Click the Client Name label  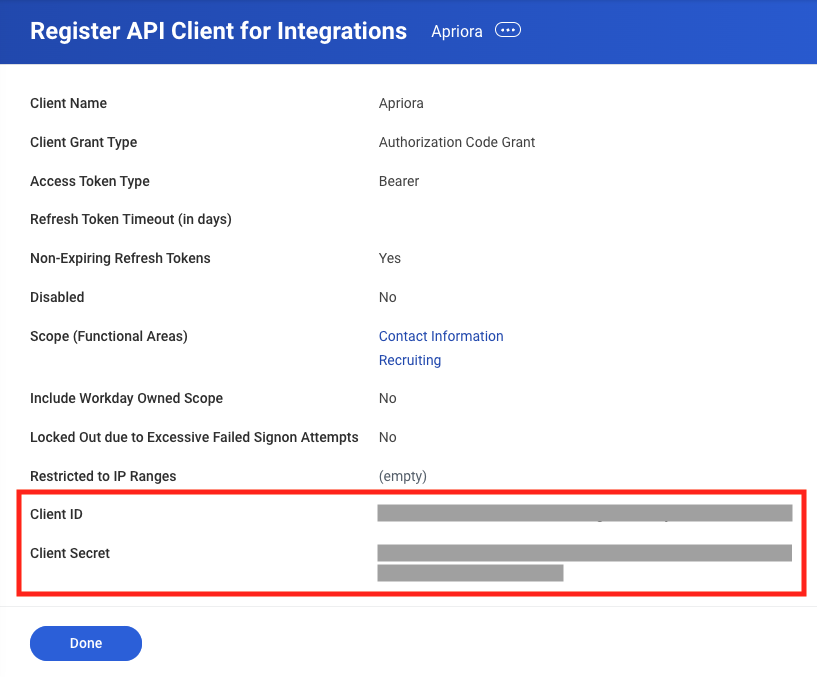[x=68, y=103]
